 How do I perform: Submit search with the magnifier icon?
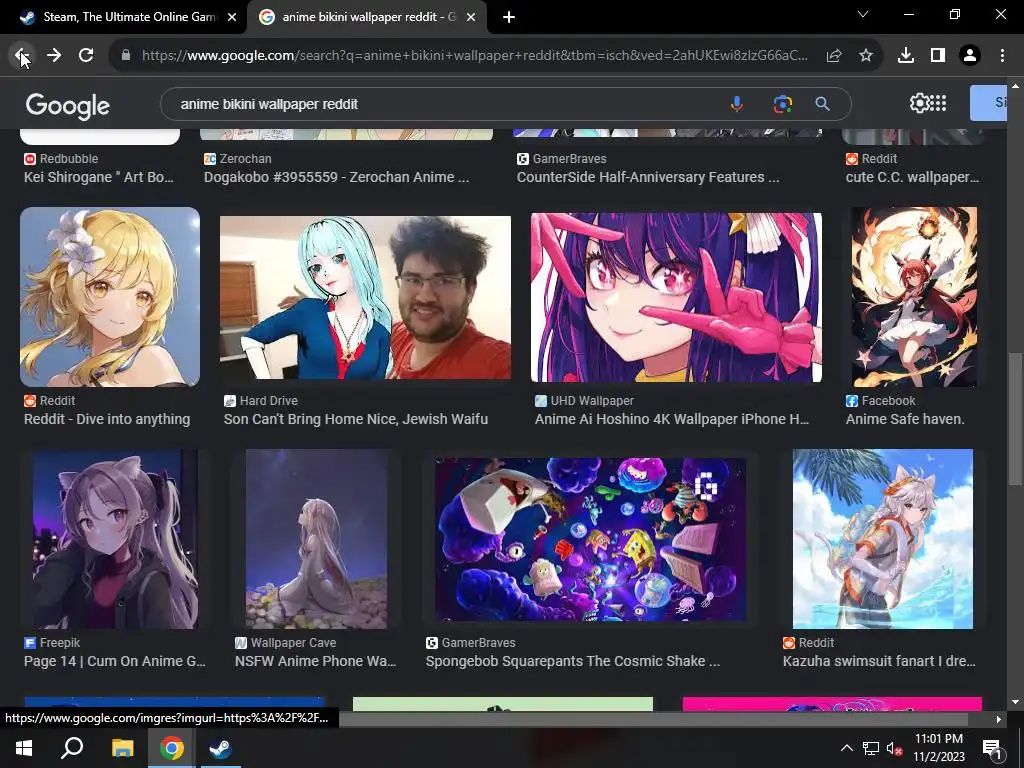[822, 104]
